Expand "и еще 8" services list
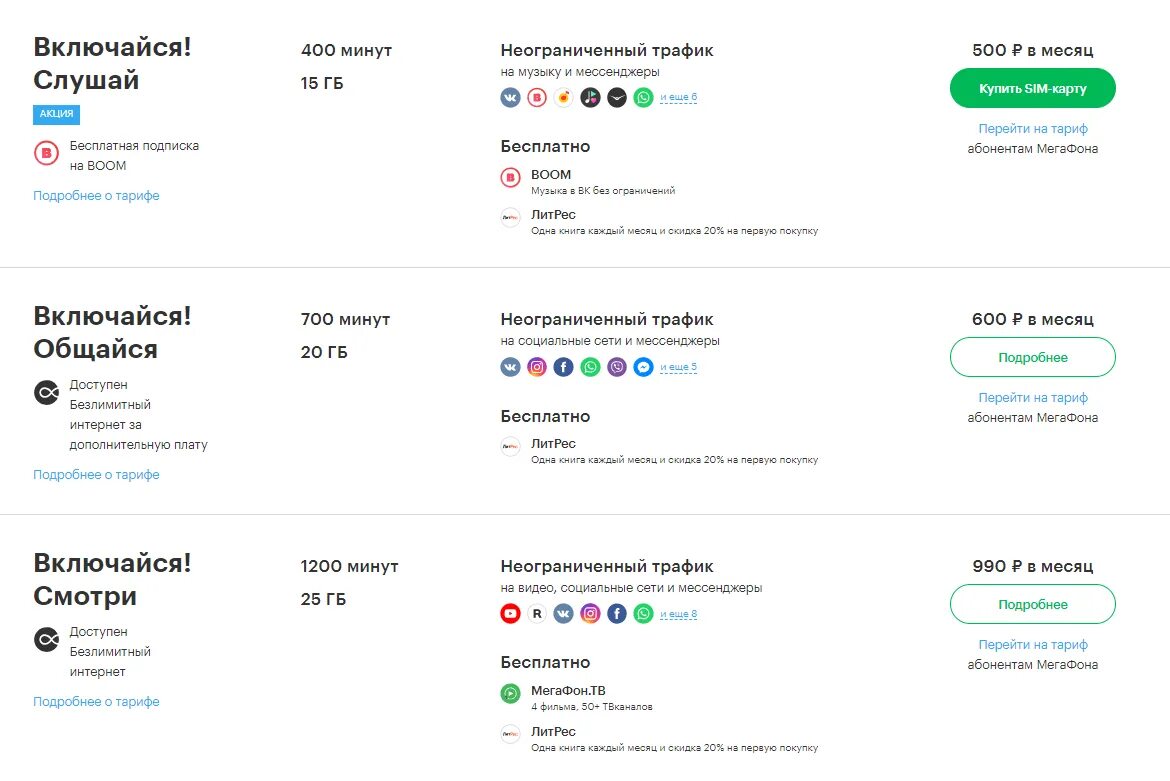Viewport: 1170px width, 781px height. click(678, 614)
